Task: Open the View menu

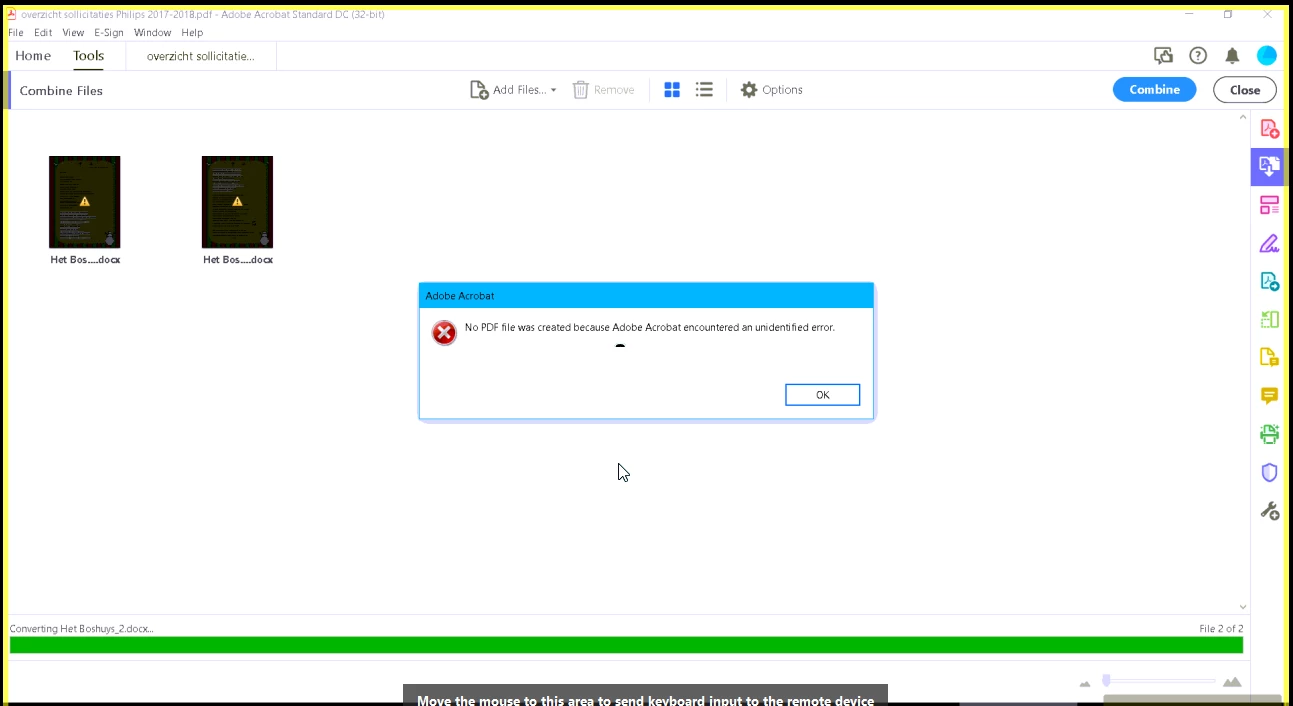Action: pos(73,33)
